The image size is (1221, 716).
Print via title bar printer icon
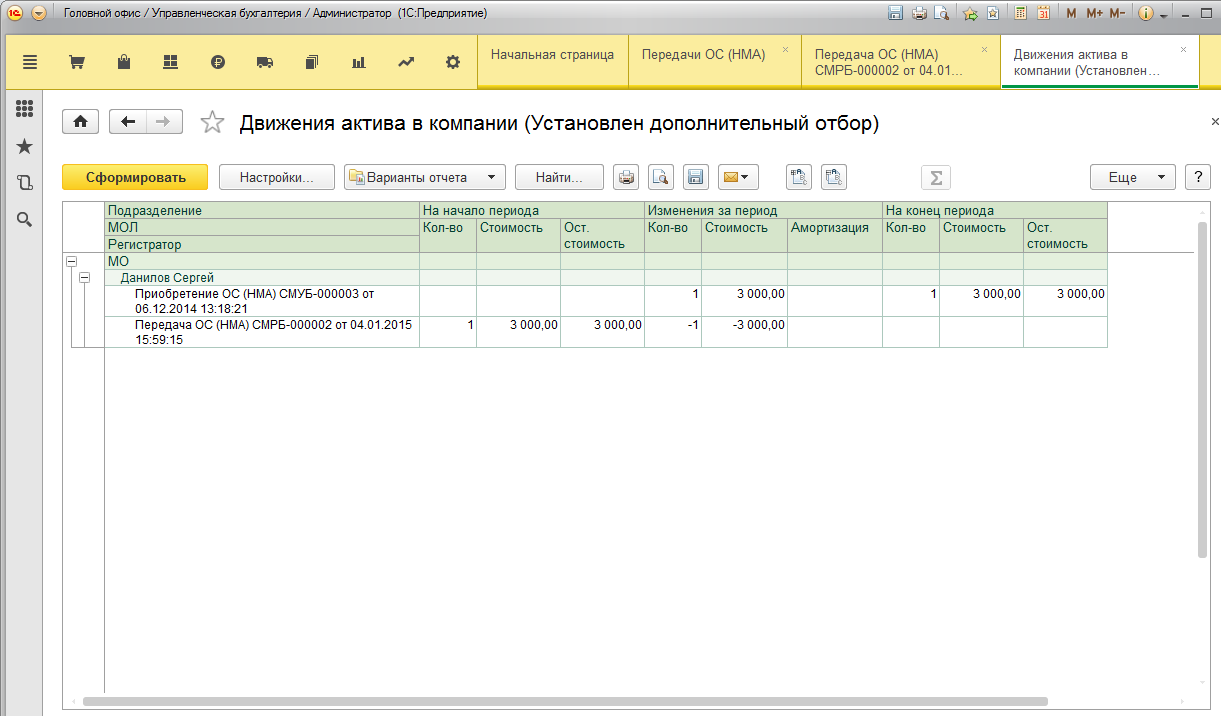click(x=918, y=13)
